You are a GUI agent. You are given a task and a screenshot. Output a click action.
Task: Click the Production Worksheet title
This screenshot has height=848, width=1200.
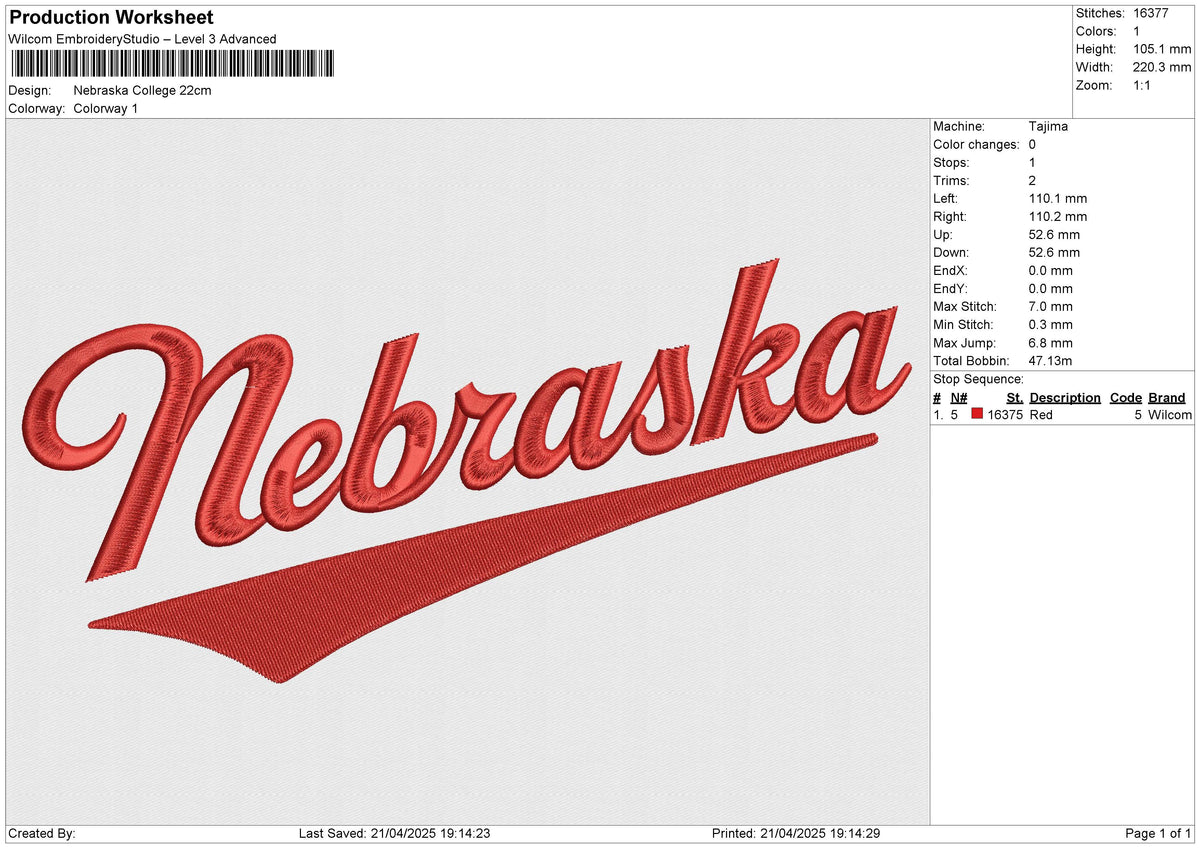tap(111, 18)
